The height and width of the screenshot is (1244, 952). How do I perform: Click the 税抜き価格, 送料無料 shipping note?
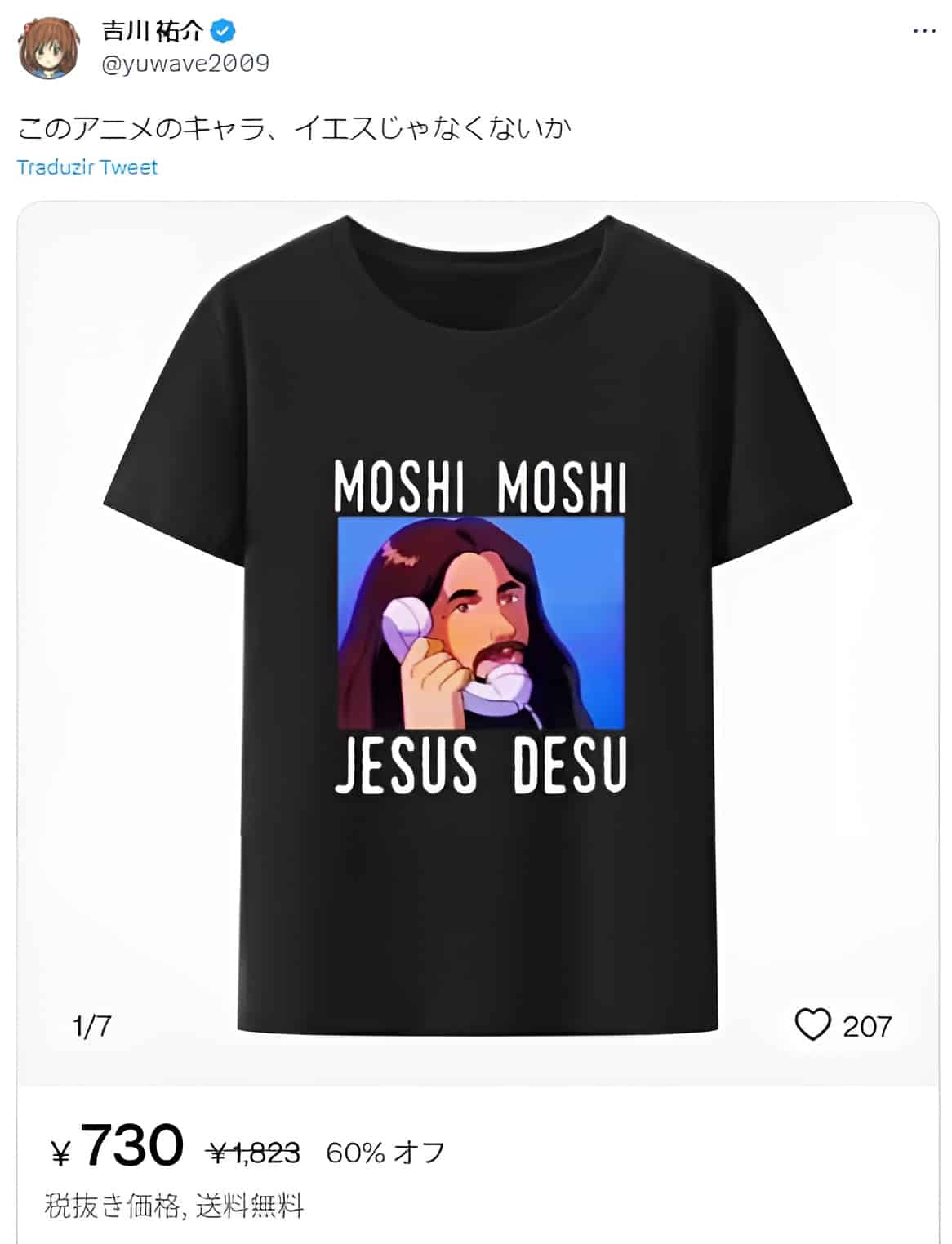pos(174,1206)
